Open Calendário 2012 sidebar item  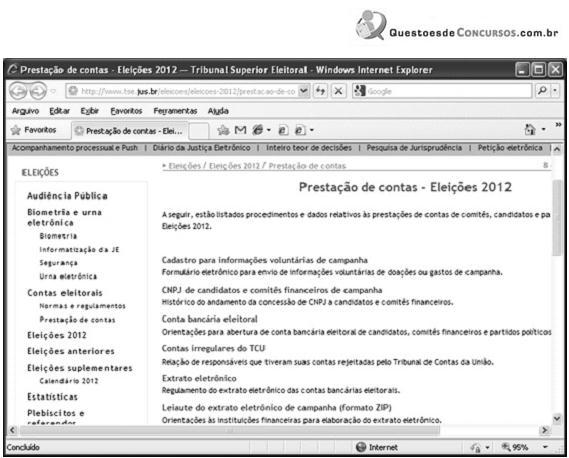(69, 381)
